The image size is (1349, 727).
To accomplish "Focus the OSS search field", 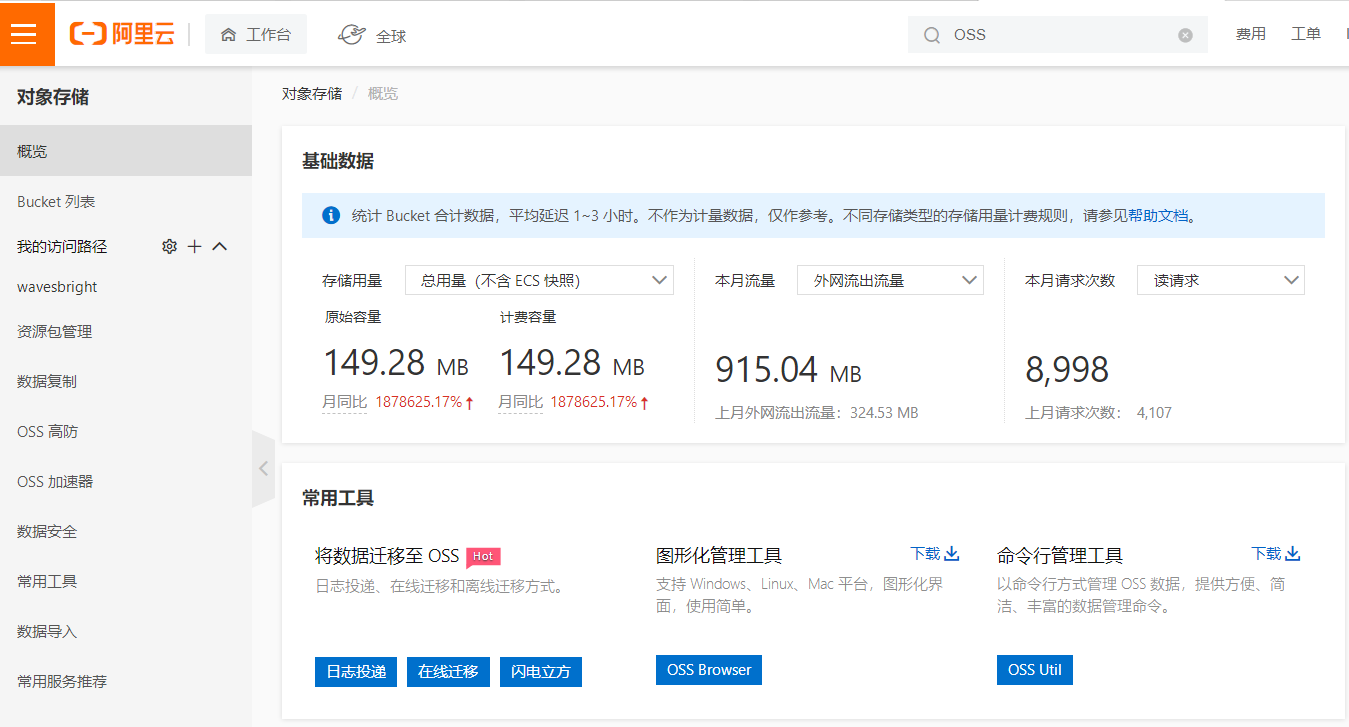I will [x=1058, y=35].
